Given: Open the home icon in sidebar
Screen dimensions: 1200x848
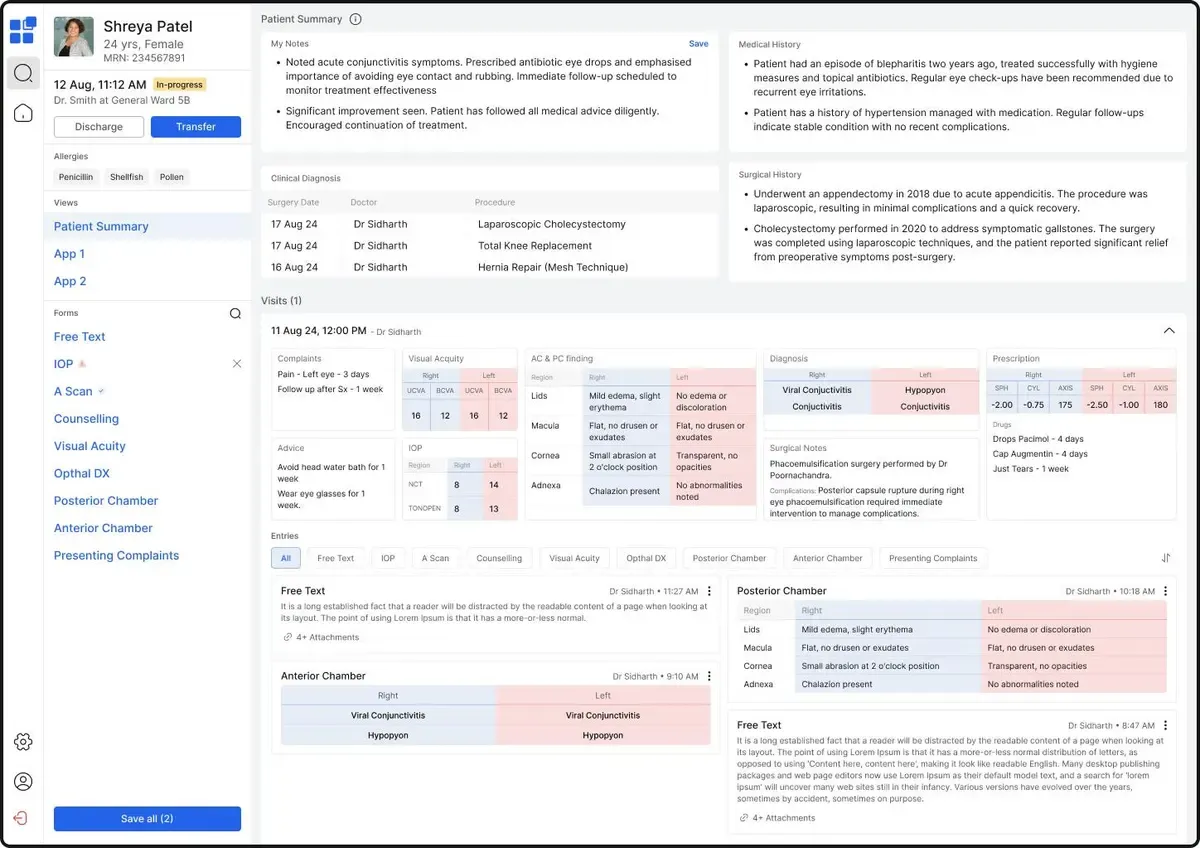Looking at the screenshot, I should tap(23, 113).
